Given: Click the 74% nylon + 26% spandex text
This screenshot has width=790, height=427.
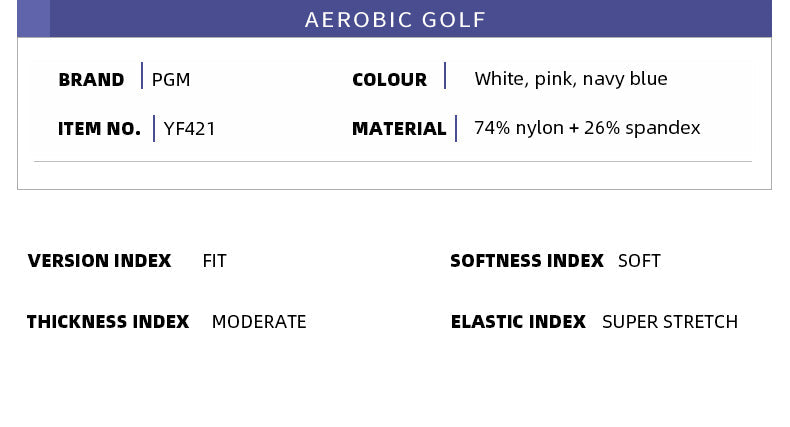Looking at the screenshot, I should click(x=587, y=128).
